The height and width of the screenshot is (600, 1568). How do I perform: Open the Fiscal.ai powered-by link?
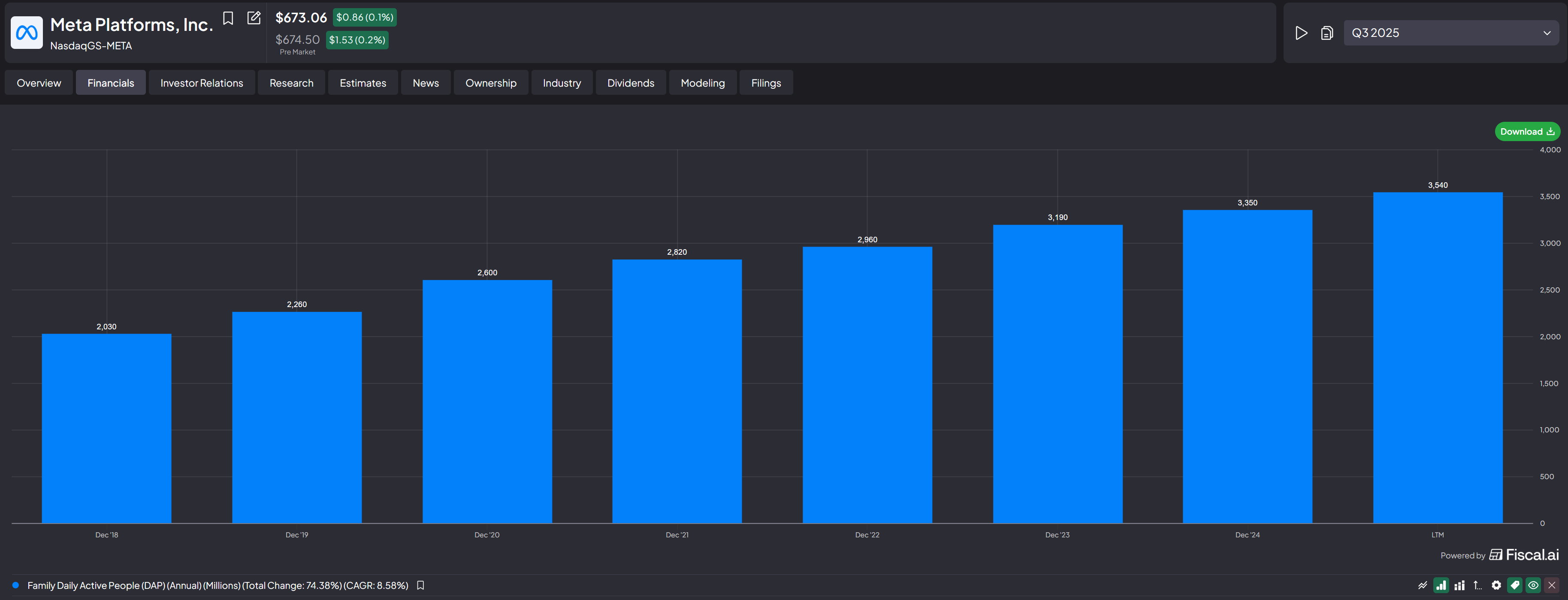(1523, 555)
